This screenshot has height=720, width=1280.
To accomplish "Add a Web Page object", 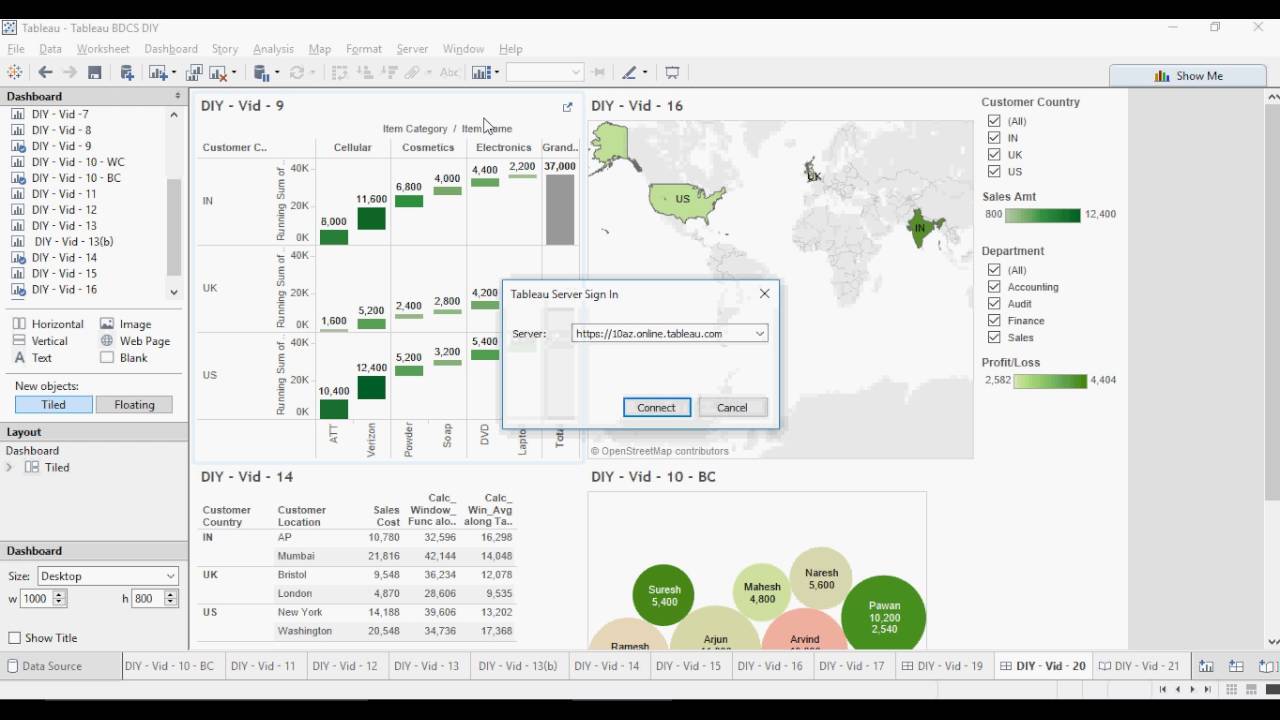I will pyautogui.click(x=135, y=341).
